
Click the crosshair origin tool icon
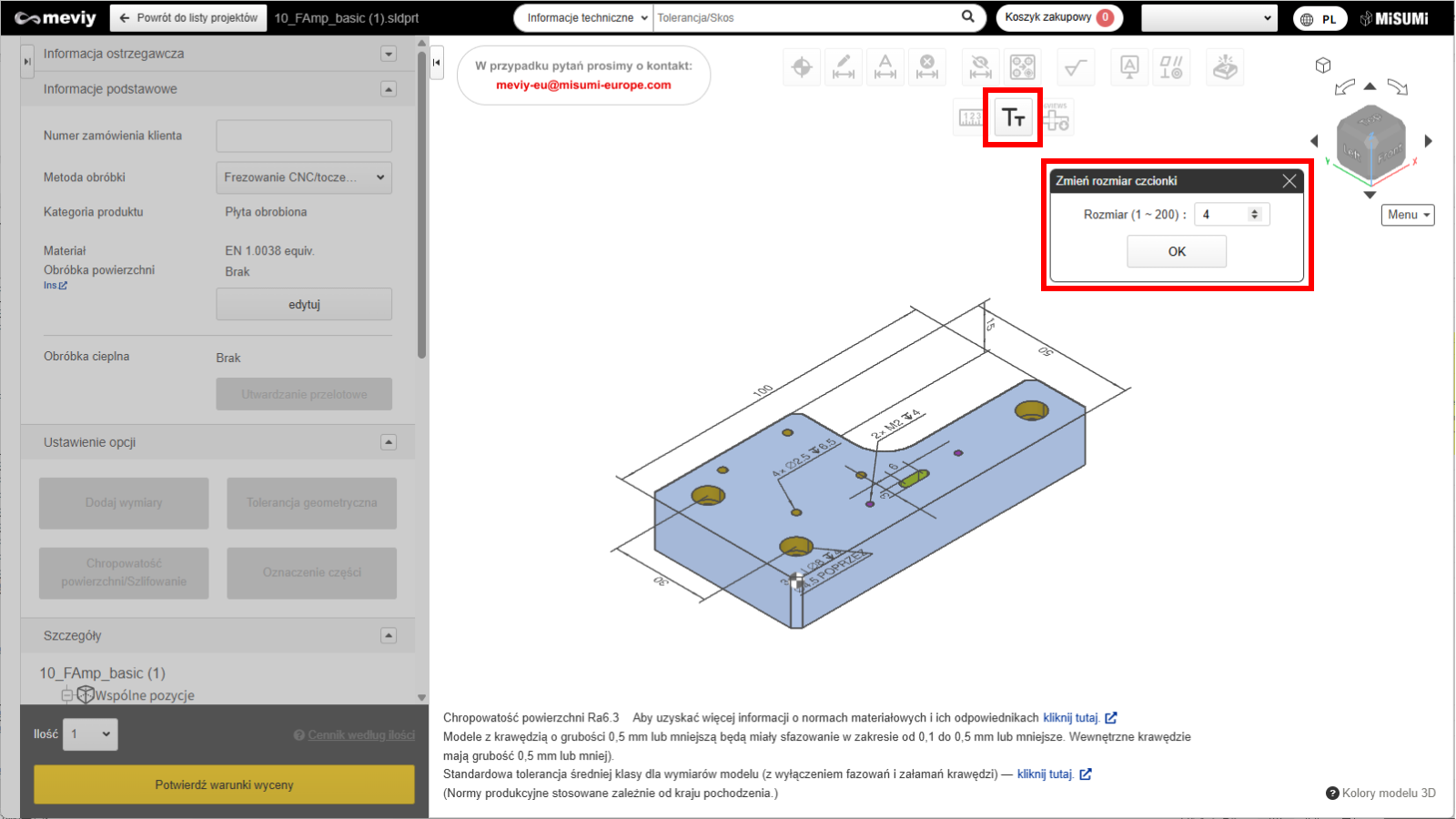(x=802, y=66)
